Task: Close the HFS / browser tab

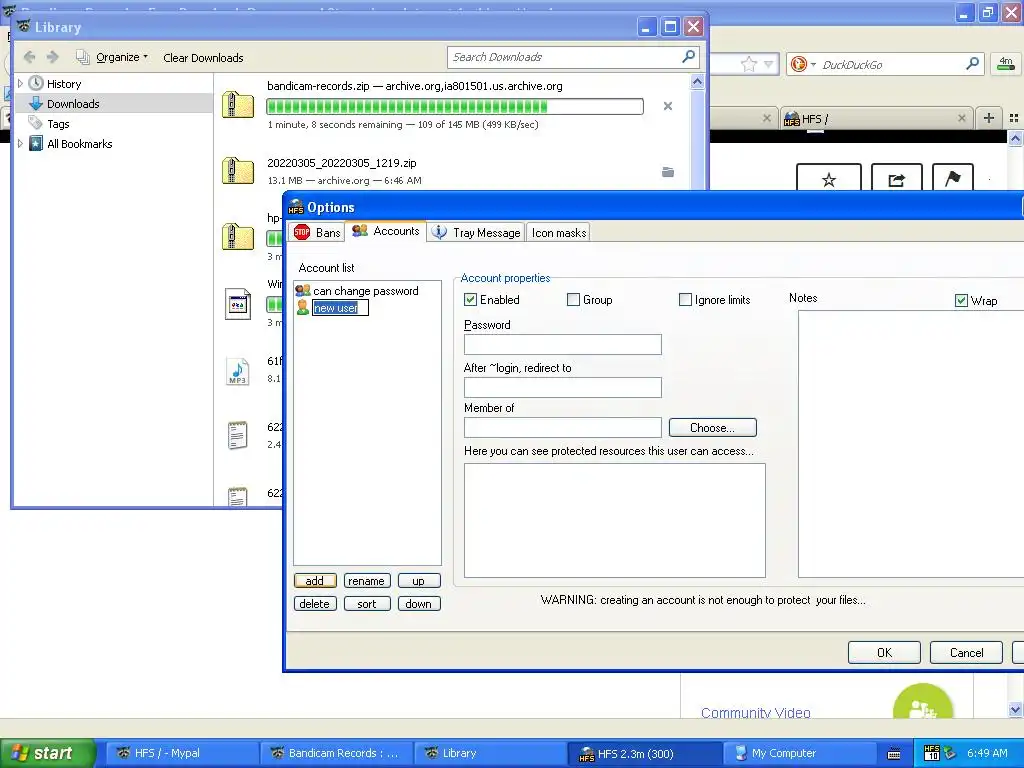Action: tap(961, 118)
